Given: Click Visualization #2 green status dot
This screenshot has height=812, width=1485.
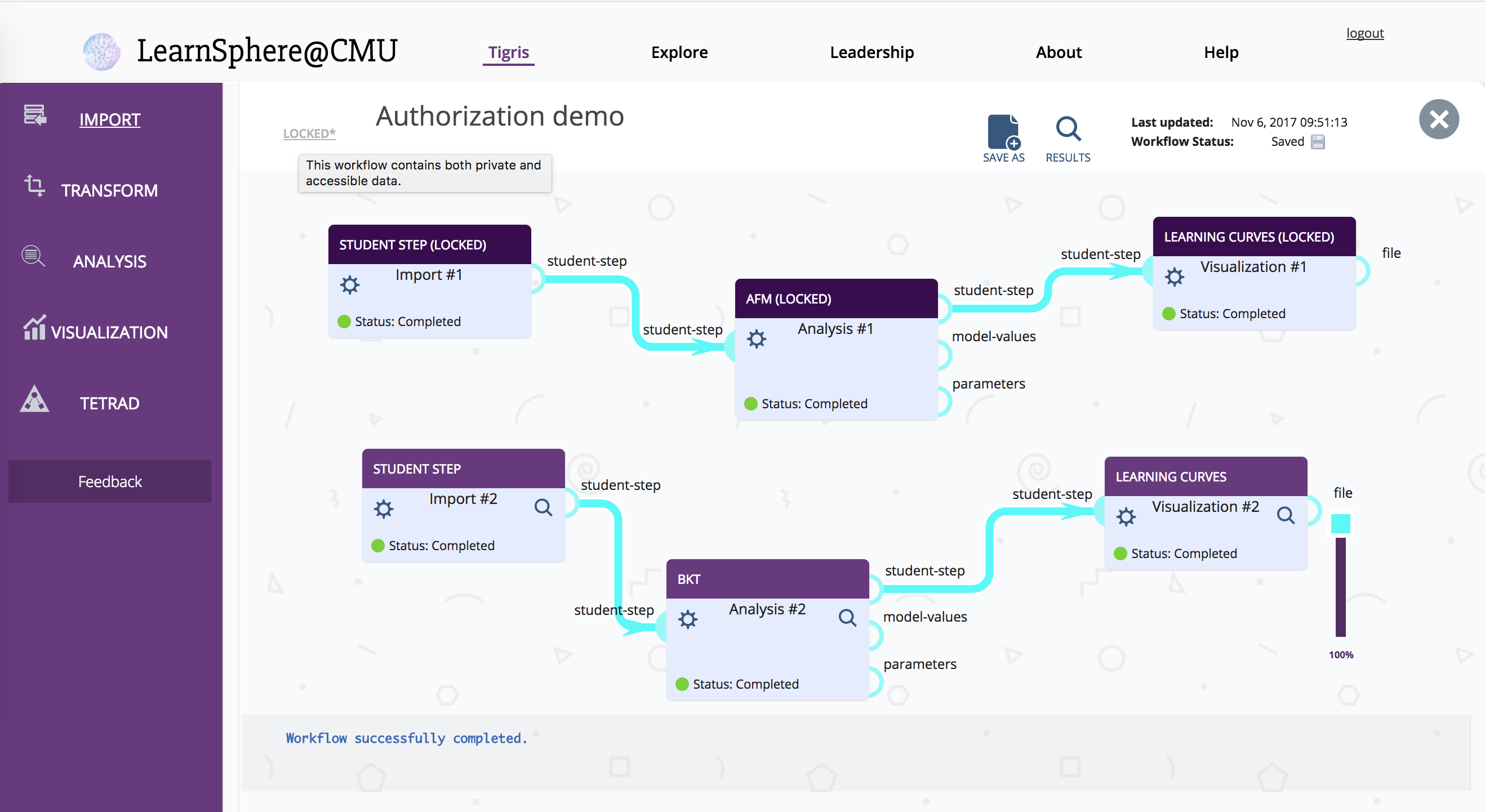Looking at the screenshot, I should [x=1120, y=554].
